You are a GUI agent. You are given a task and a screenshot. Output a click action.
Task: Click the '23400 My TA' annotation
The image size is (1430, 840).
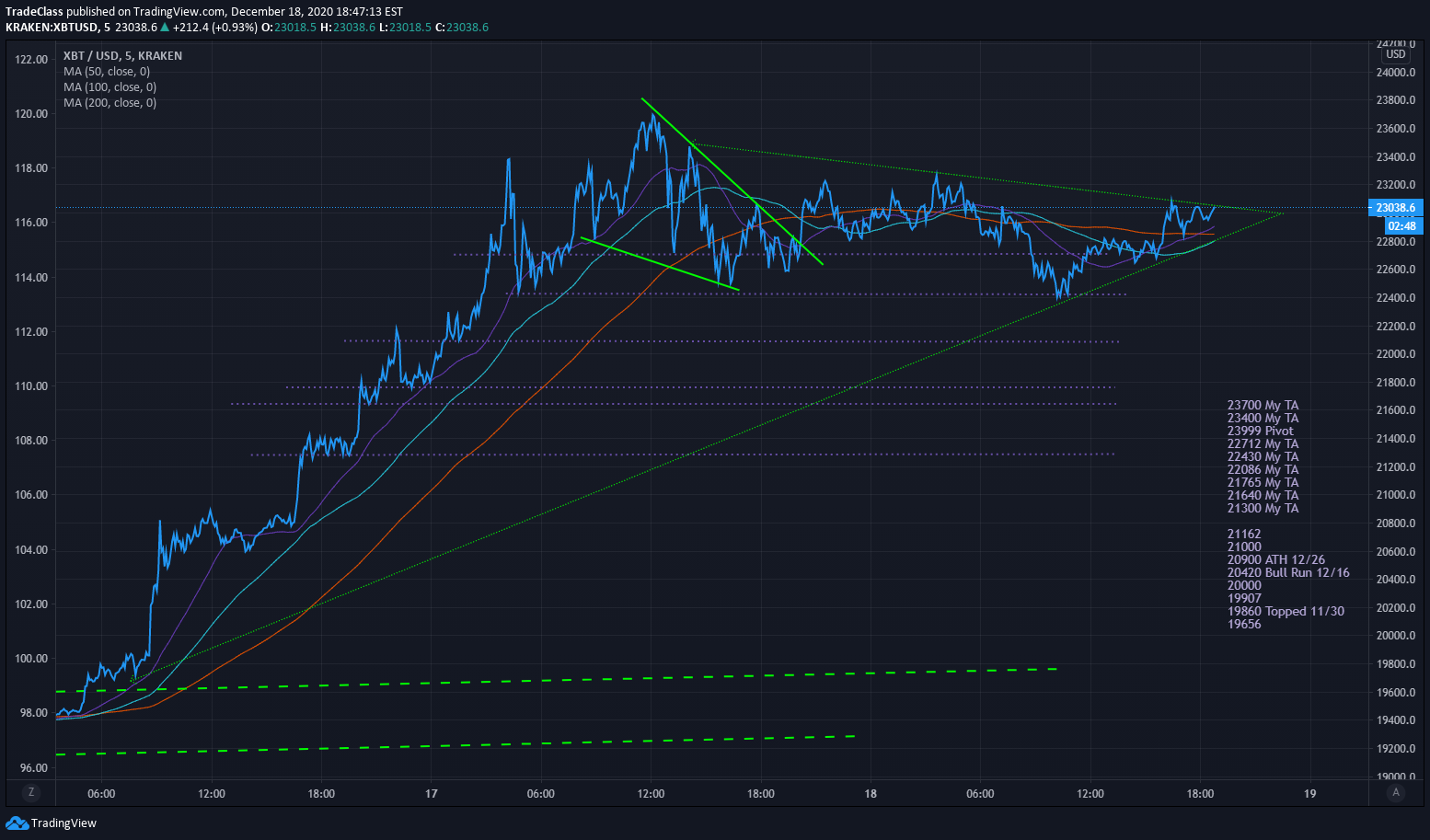(1263, 418)
